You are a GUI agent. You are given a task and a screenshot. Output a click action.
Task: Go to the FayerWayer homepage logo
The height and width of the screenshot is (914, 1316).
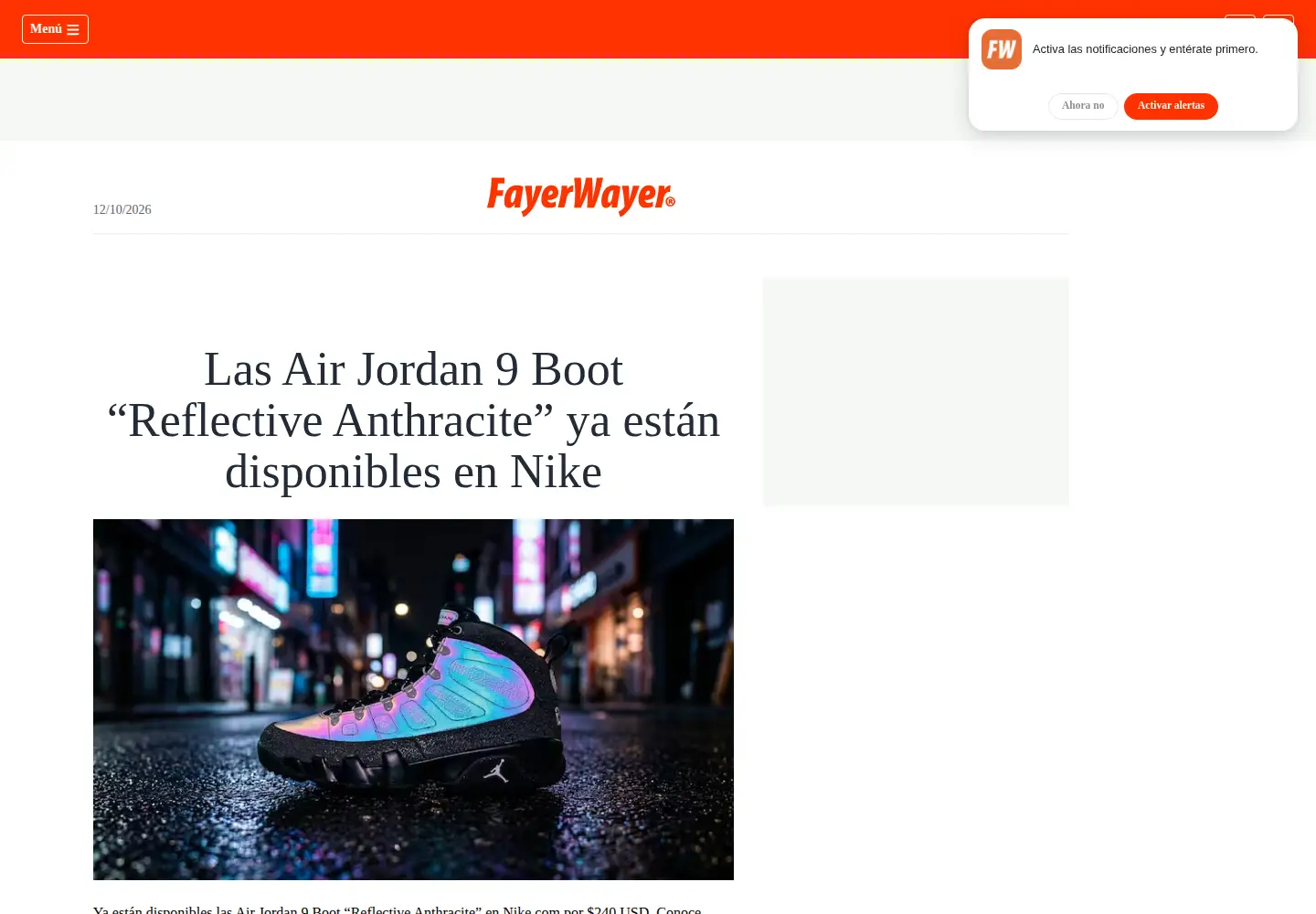click(x=581, y=196)
